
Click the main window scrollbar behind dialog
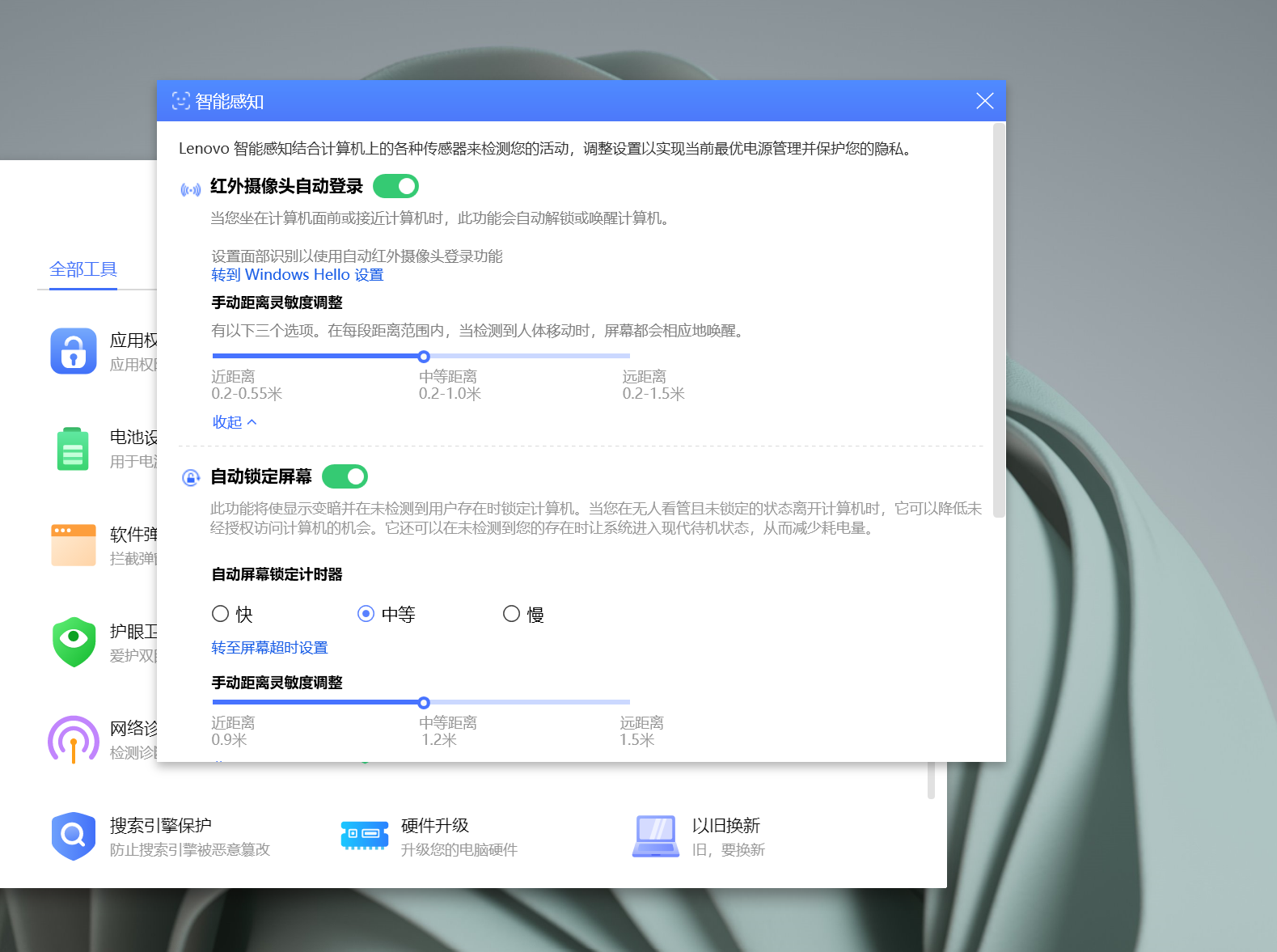click(x=931, y=781)
